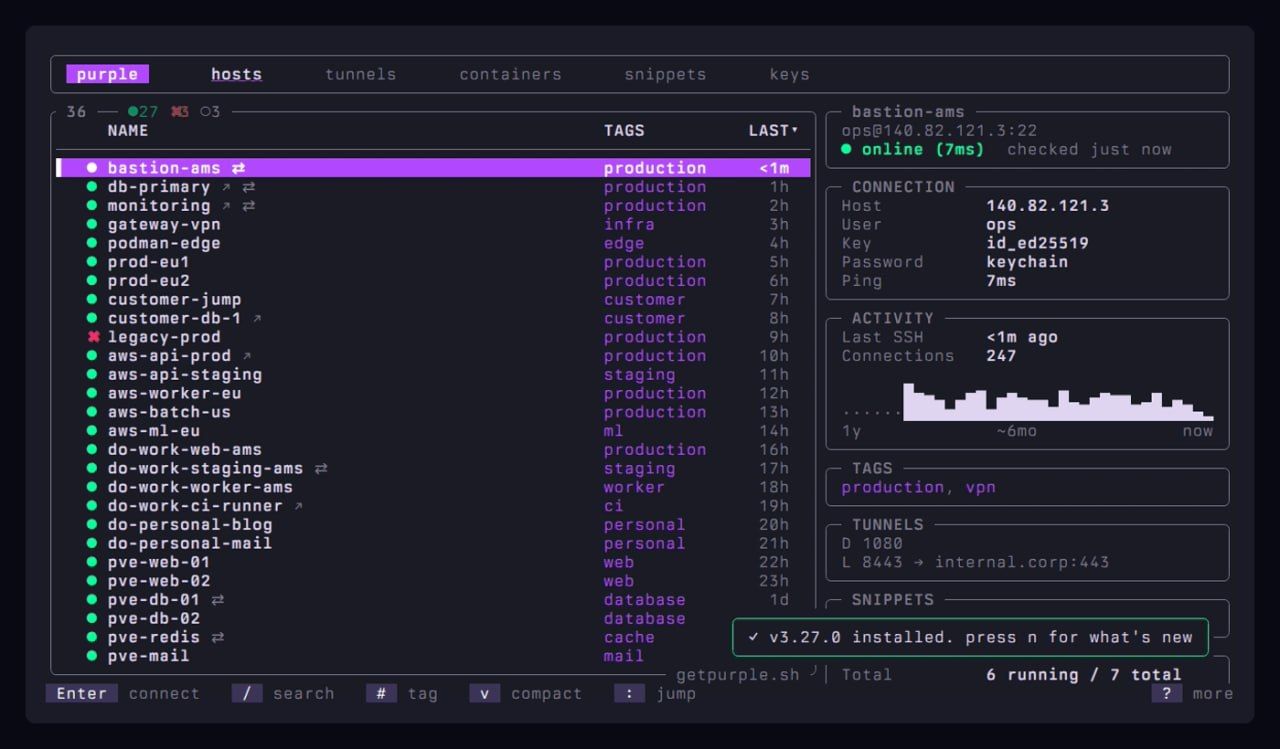Click the tunnel arrows icon beside pve-redis
1280x749 pixels.
(x=218, y=637)
